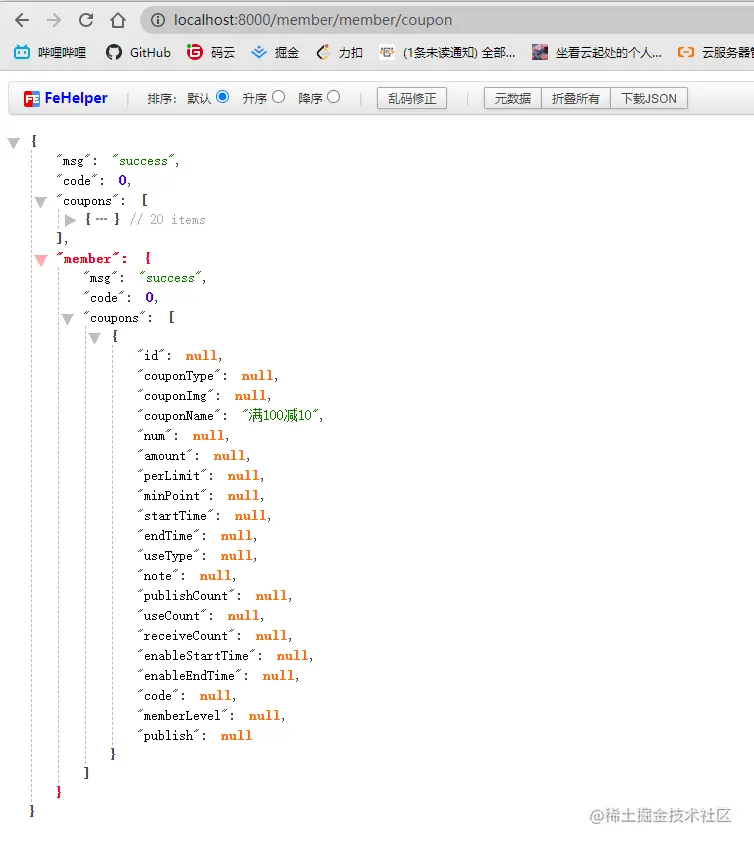Open the browser home page icon
The height and width of the screenshot is (847, 754).
tap(118, 21)
